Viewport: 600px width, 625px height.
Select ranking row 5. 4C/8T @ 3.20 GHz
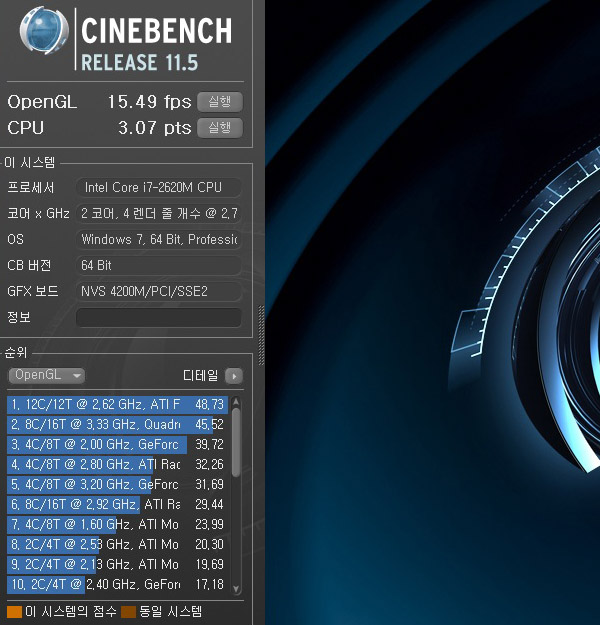point(118,484)
